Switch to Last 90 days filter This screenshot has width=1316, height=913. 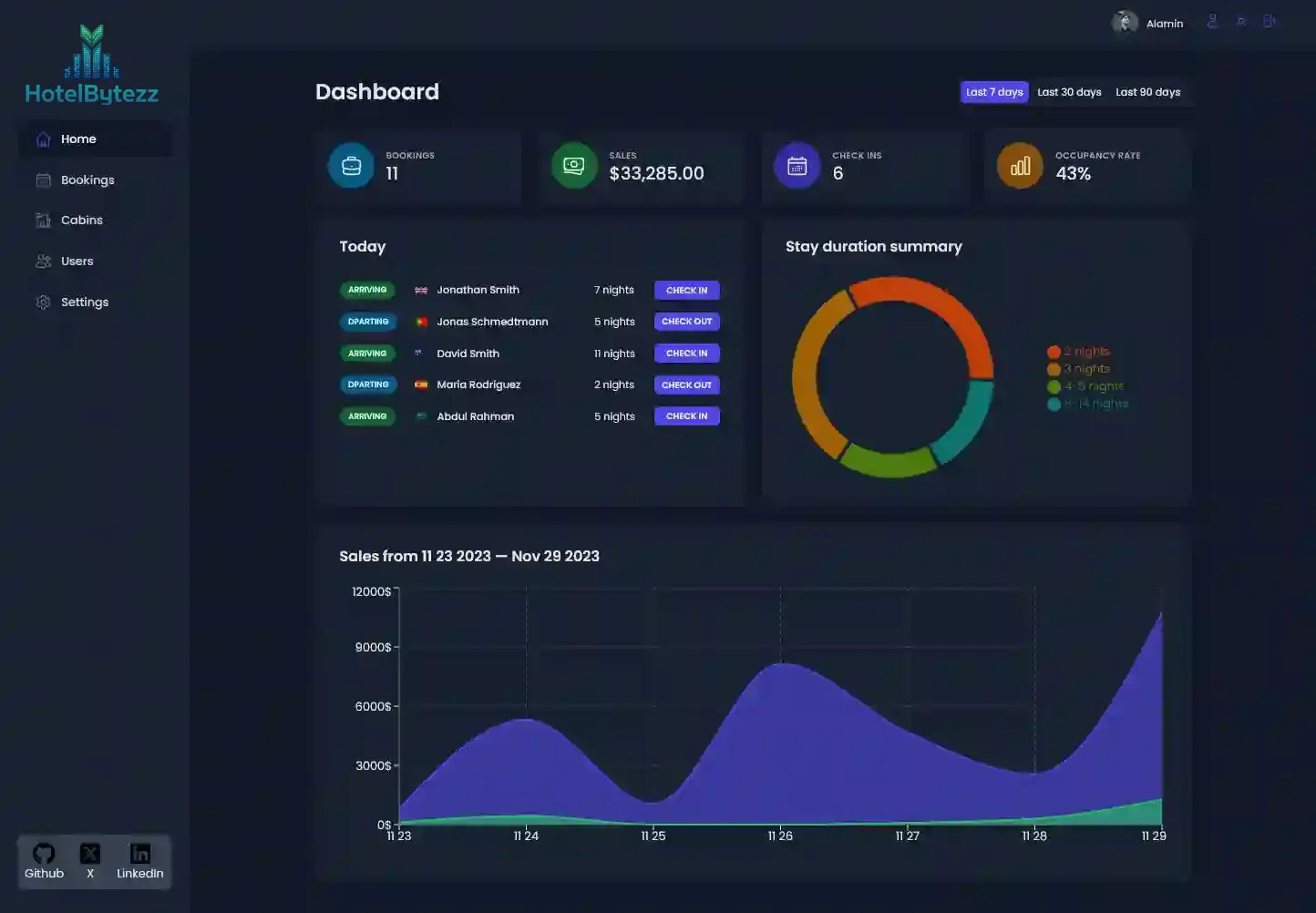tap(1147, 92)
